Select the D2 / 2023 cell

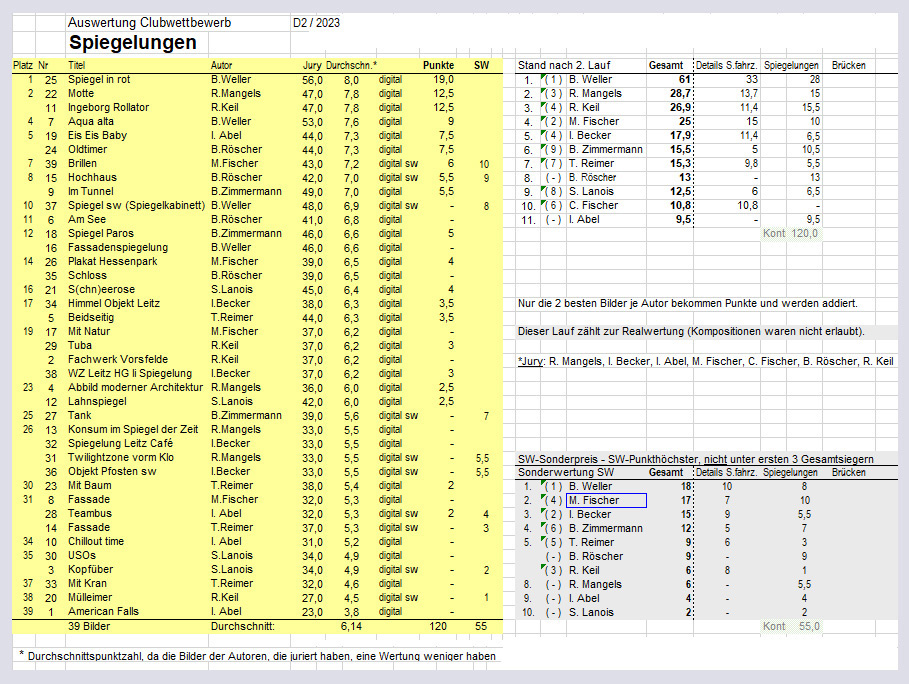coord(316,22)
